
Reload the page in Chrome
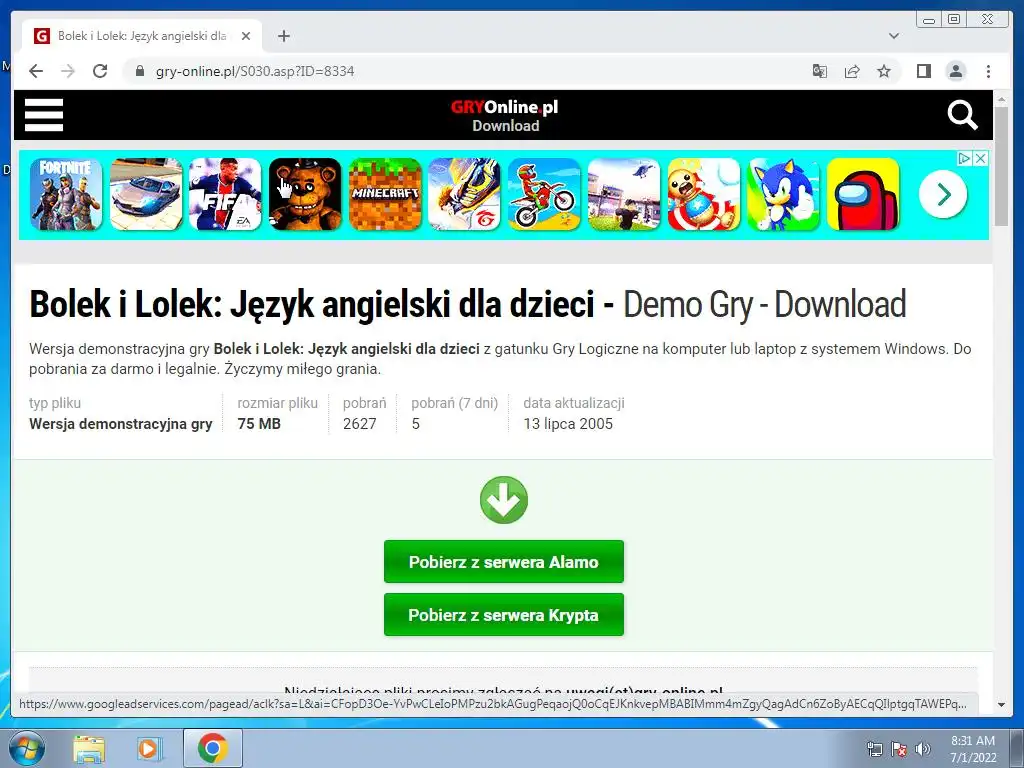100,71
